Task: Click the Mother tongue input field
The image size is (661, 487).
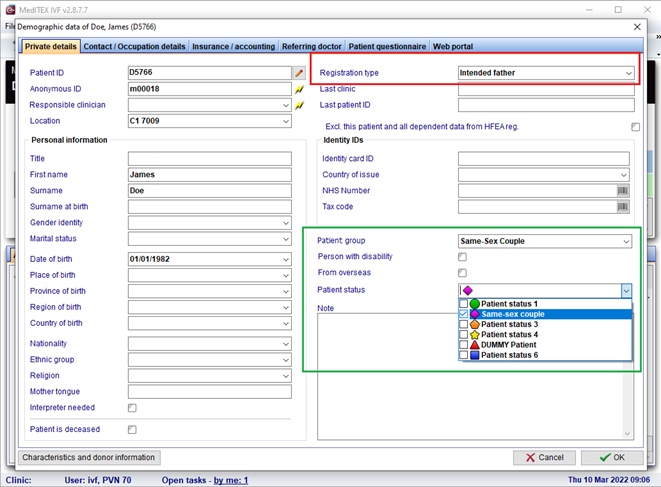Action: (210, 392)
